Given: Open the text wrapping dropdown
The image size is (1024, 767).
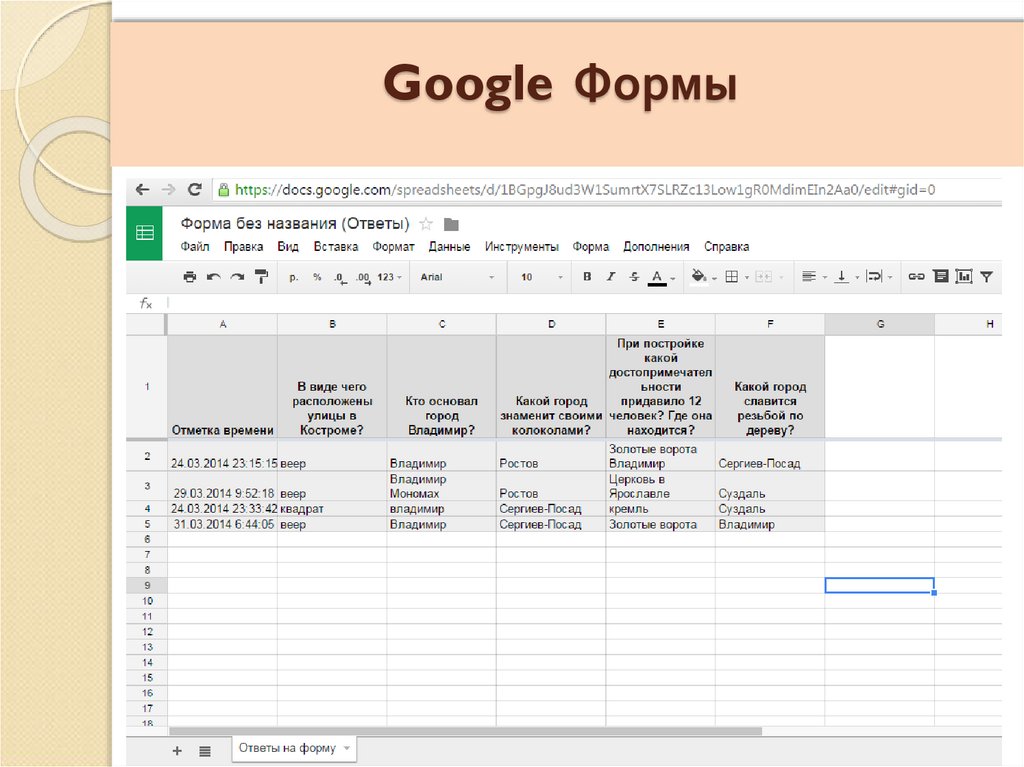Looking at the screenshot, I should pyautogui.click(x=878, y=277).
